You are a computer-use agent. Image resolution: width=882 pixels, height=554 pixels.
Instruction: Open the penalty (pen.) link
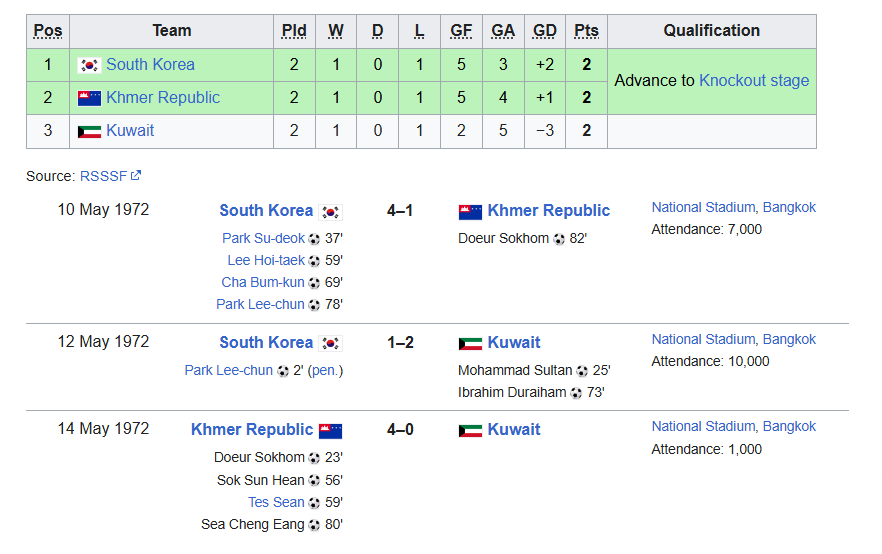tap(325, 370)
